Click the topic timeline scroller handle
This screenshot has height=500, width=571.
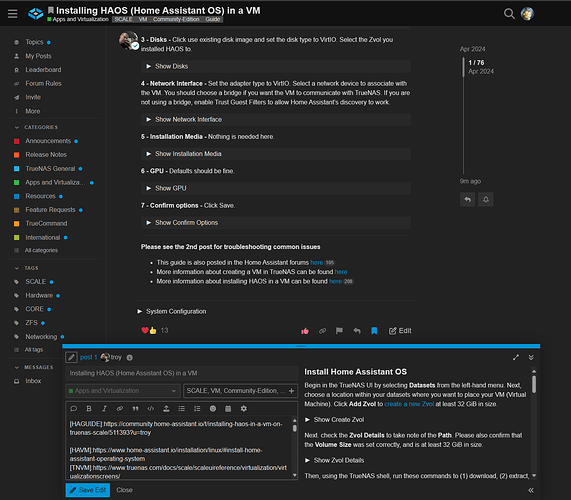point(464,67)
